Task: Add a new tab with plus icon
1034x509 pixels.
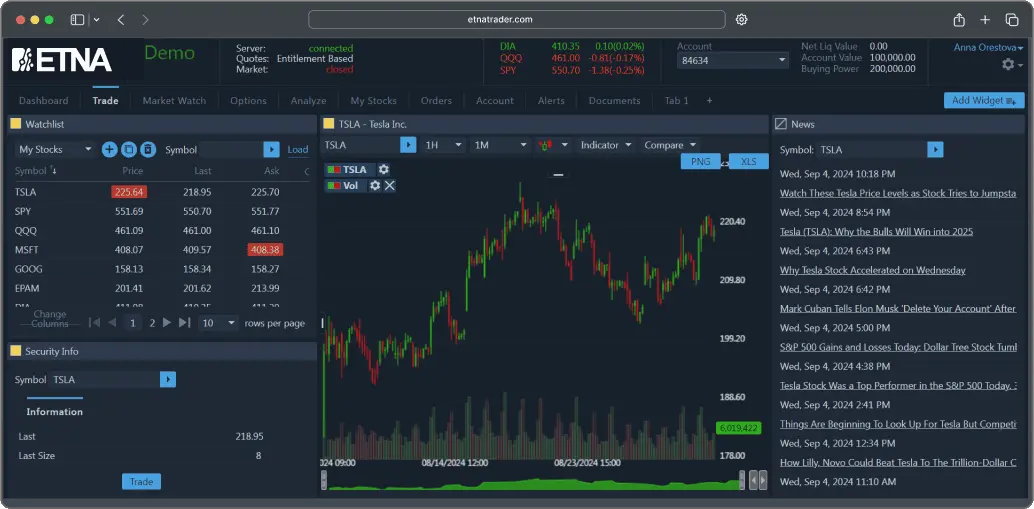Action: (x=710, y=101)
